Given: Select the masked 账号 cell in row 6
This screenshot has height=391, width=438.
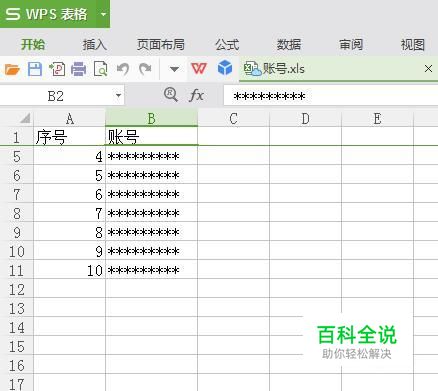Looking at the screenshot, I should point(152,175).
